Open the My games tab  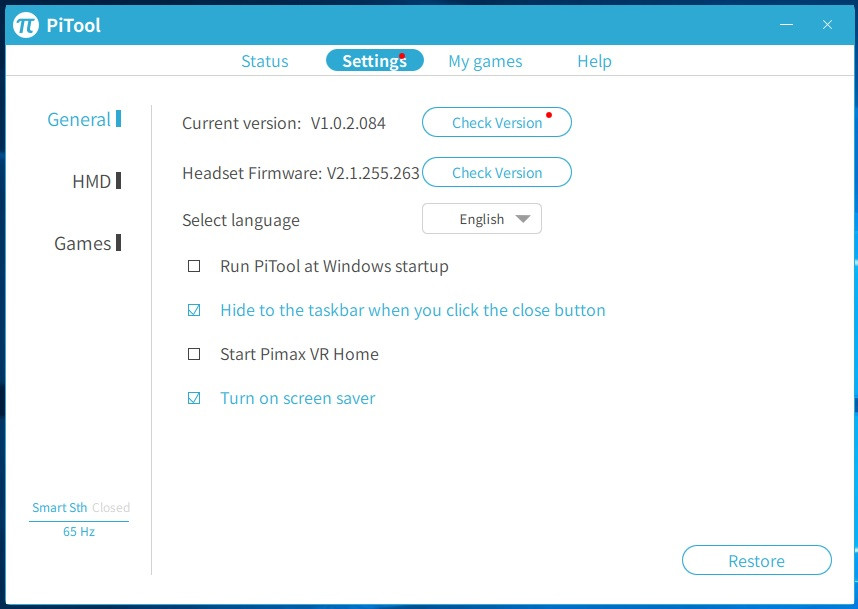click(x=485, y=61)
